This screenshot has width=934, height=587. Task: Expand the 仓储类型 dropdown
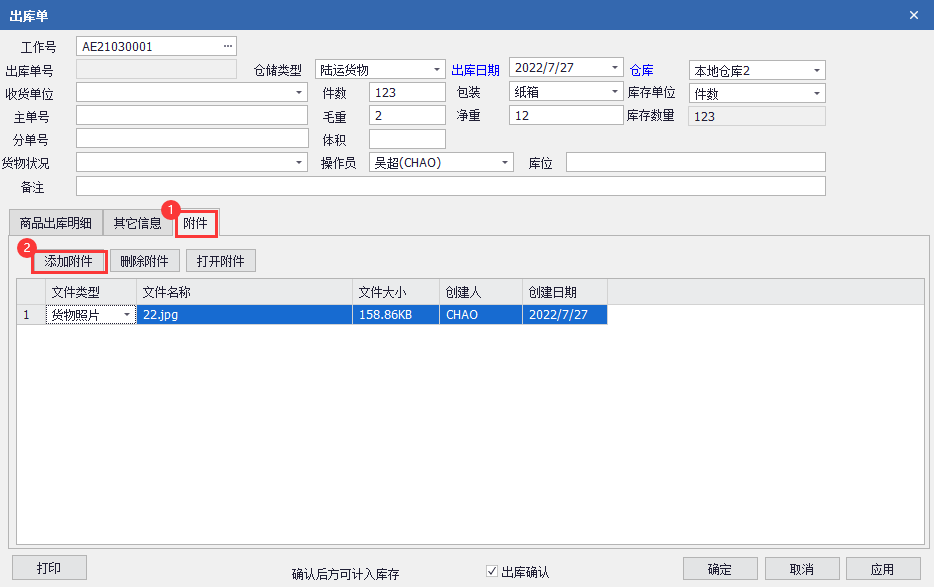[438, 70]
